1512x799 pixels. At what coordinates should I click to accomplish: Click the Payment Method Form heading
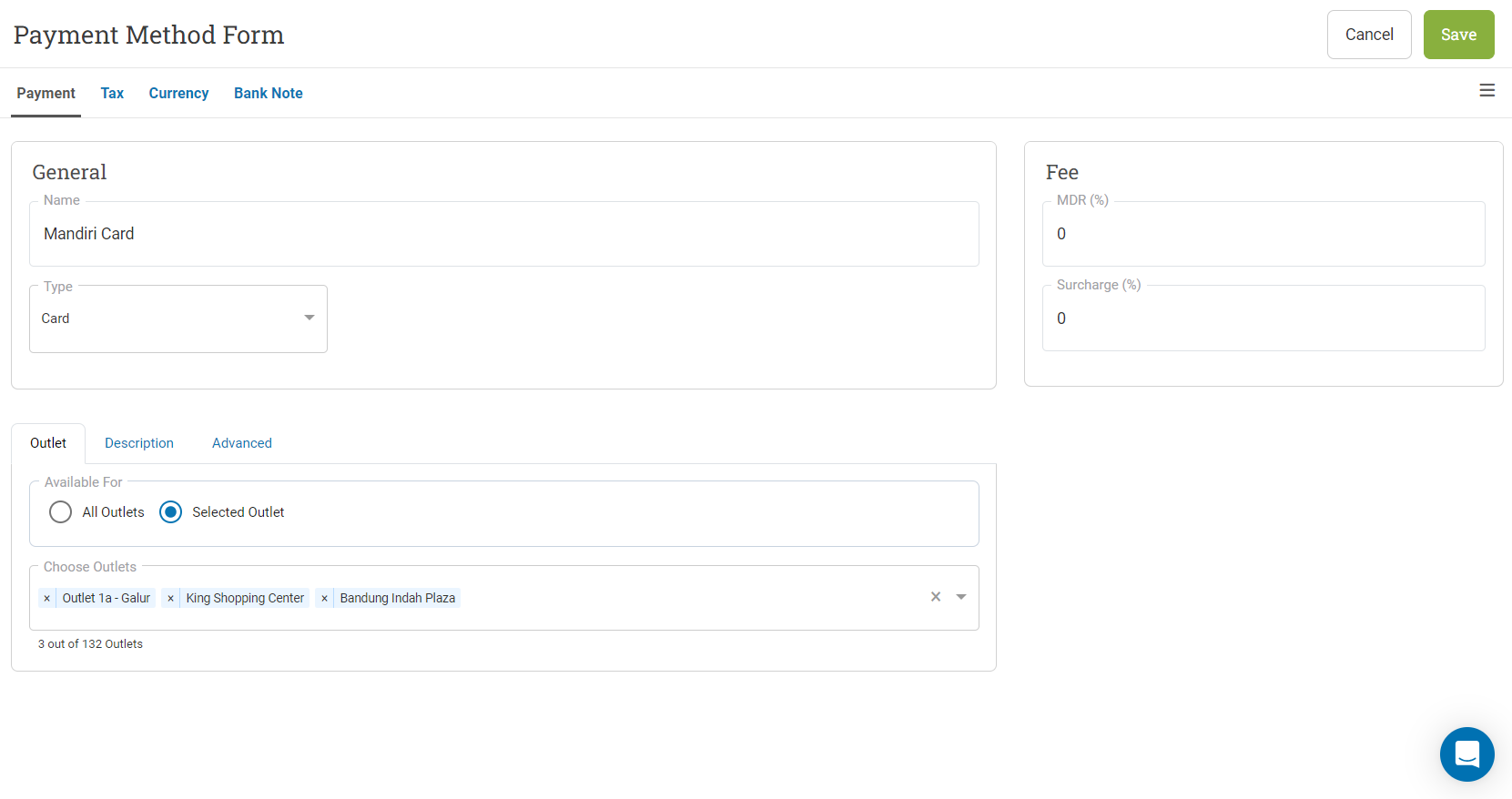[x=149, y=35]
